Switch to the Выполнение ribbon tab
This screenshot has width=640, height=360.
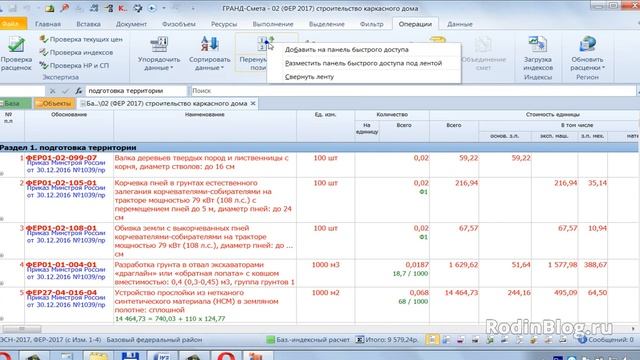[273, 24]
